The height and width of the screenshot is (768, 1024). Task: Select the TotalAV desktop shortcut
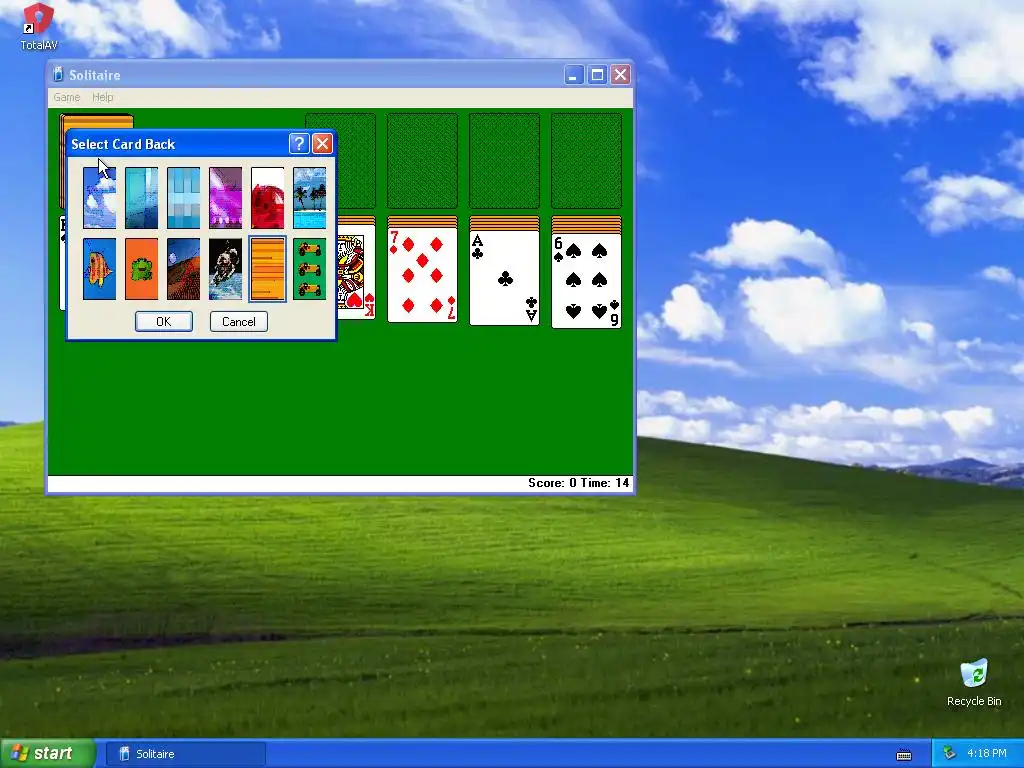[x=39, y=27]
